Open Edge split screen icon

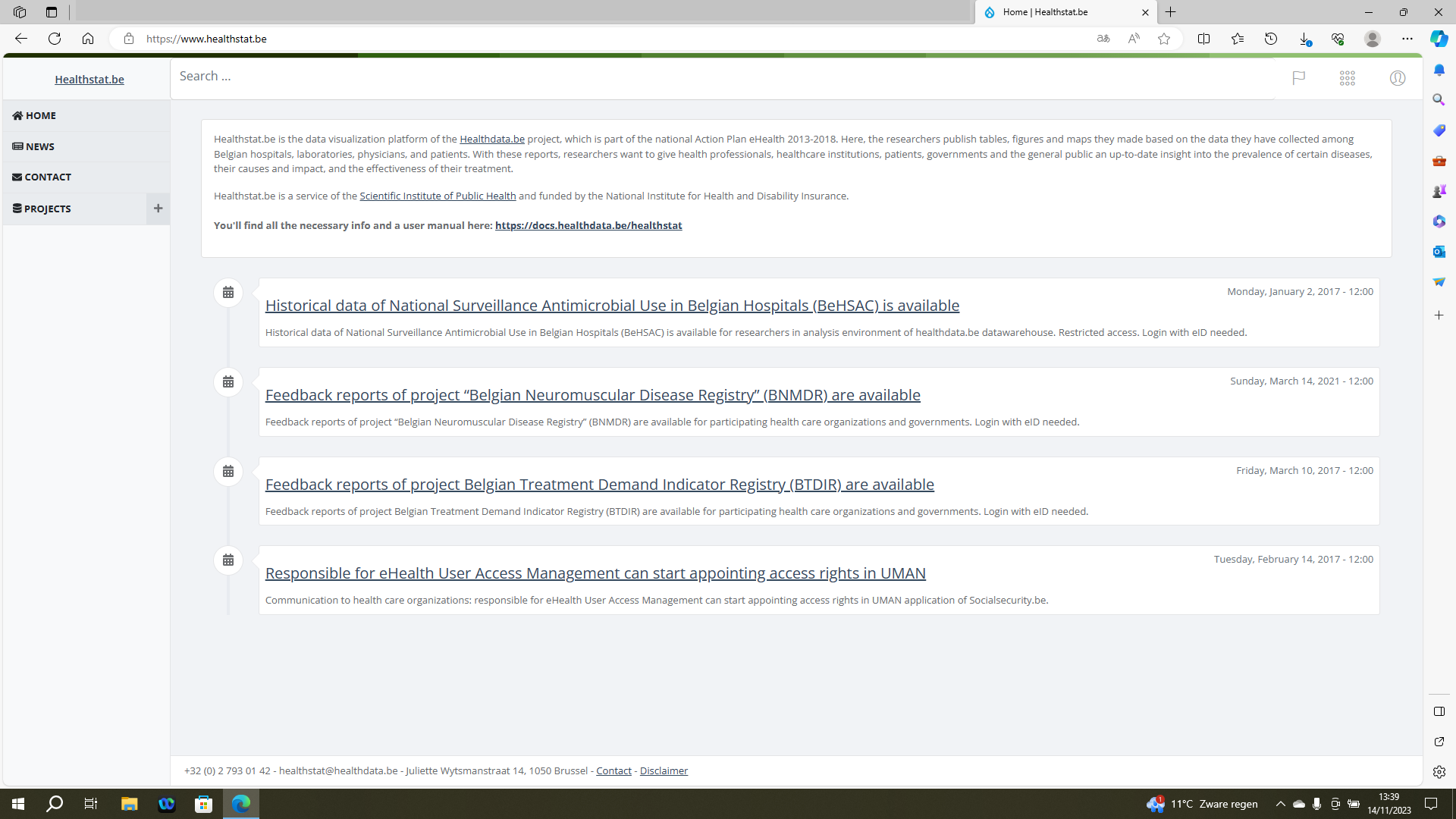coord(1203,39)
